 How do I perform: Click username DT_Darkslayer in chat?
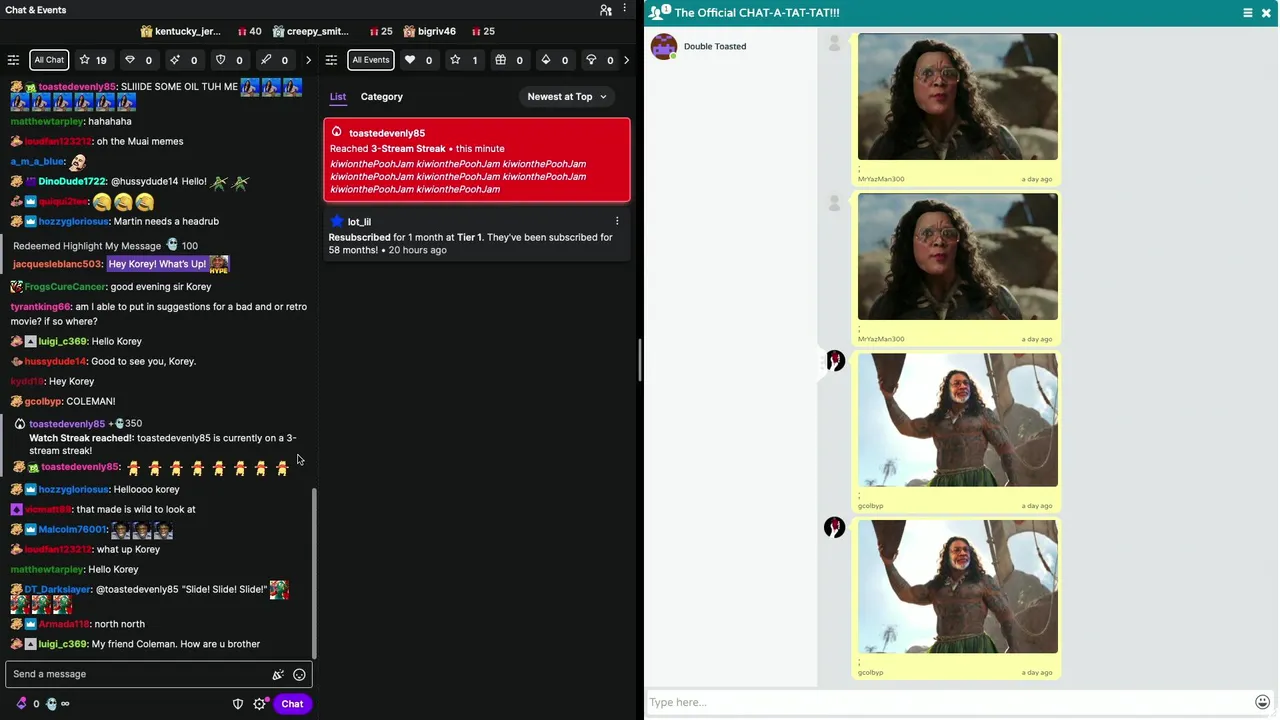pyautogui.click(x=58, y=589)
